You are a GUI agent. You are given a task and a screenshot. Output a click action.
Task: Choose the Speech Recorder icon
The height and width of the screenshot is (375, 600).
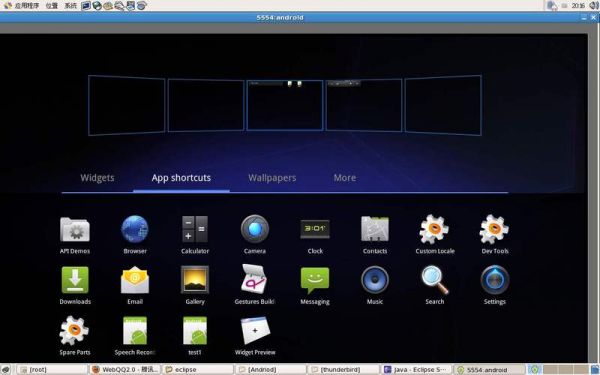click(x=135, y=330)
